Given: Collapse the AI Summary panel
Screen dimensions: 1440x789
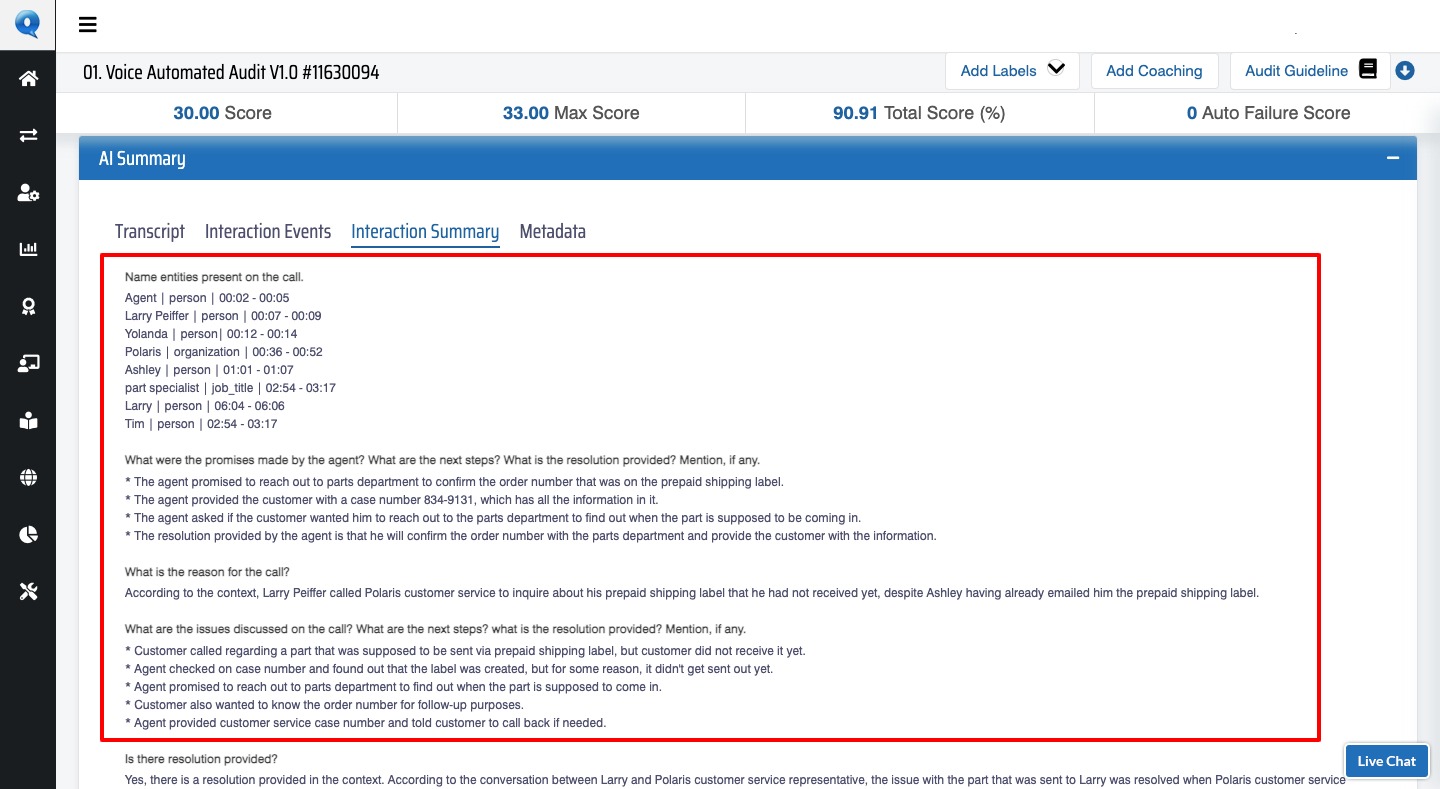Looking at the screenshot, I should pyautogui.click(x=1392, y=158).
